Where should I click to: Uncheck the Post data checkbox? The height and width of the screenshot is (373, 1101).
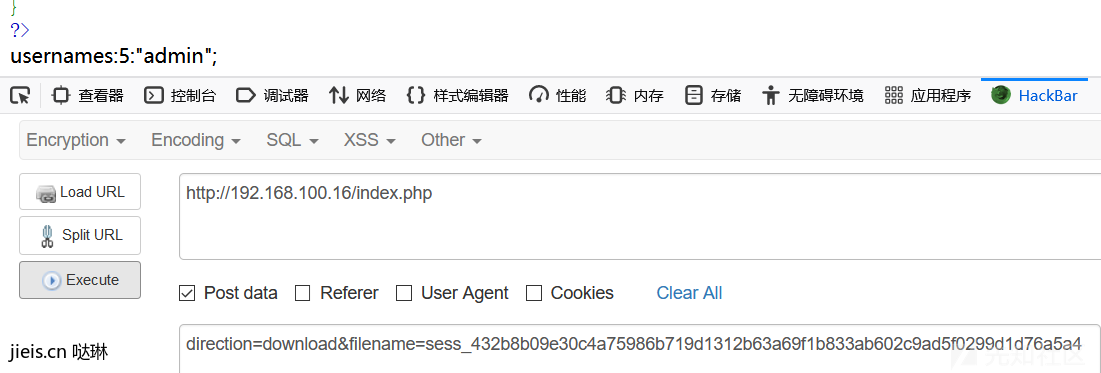pos(187,293)
